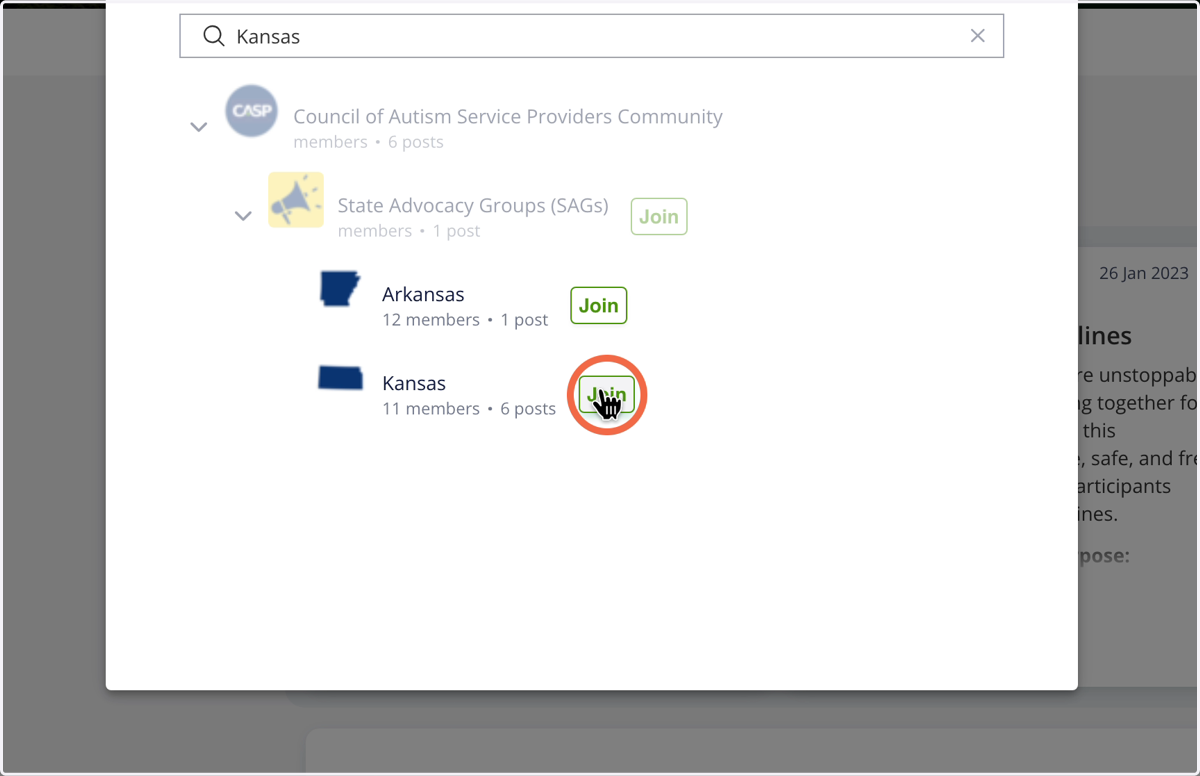Collapse the Council of Autism Service Providers Community
Viewport: 1200px width, 776px height.
point(199,127)
